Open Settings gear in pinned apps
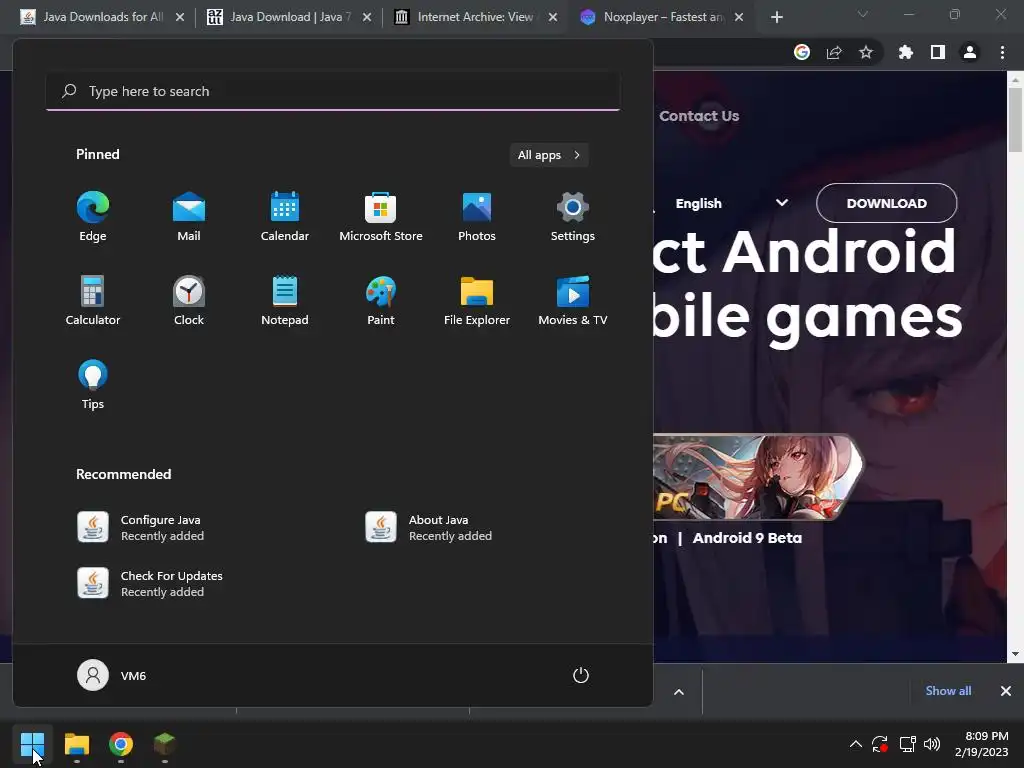Screen dimensions: 1024x768 click(x=573, y=217)
